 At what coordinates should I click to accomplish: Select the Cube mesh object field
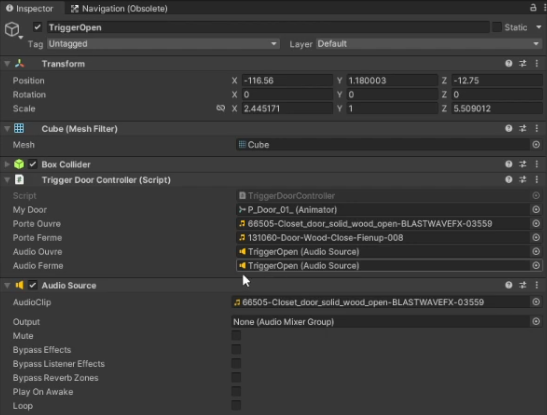[x=383, y=145]
